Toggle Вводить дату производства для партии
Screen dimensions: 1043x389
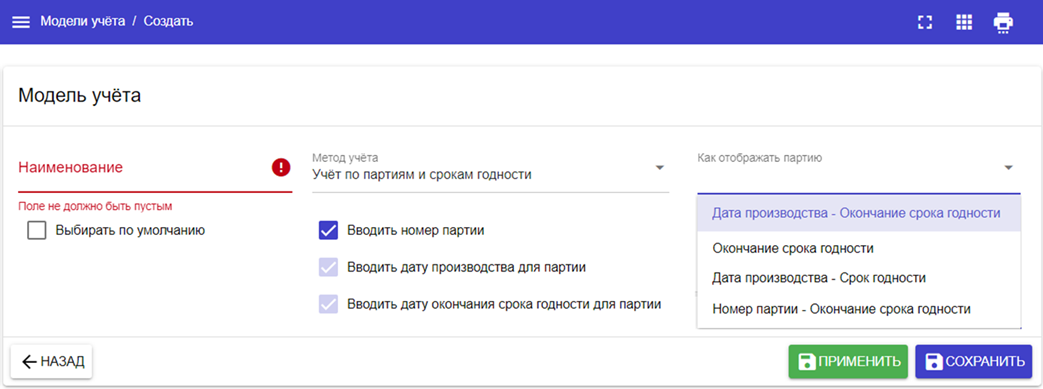click(329, 267)
